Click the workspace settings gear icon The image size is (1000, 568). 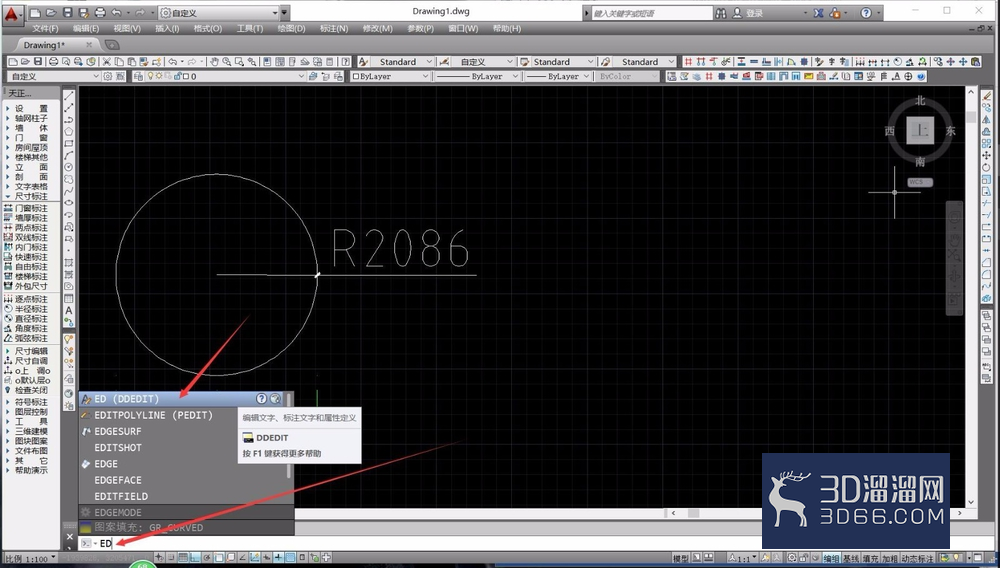108,76
